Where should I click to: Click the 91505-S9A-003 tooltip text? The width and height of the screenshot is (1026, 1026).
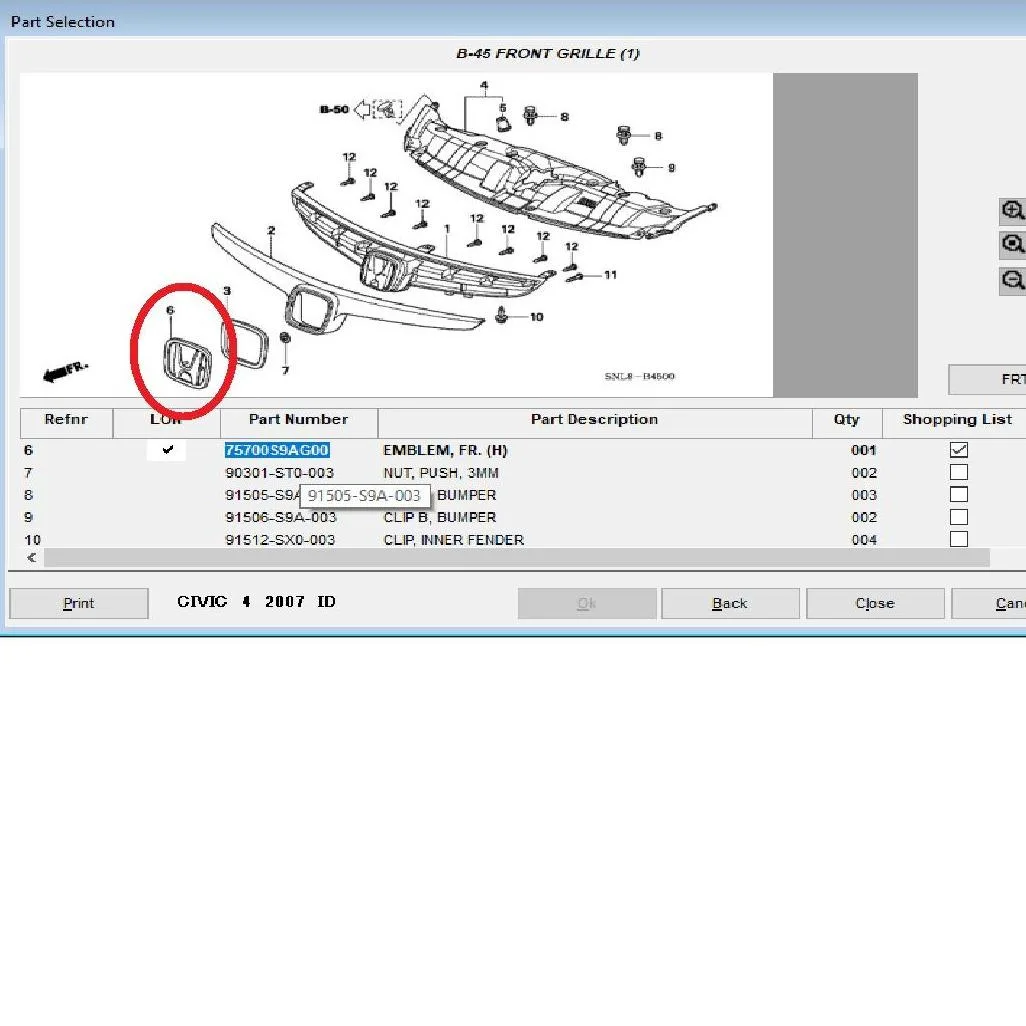[364, 495]
